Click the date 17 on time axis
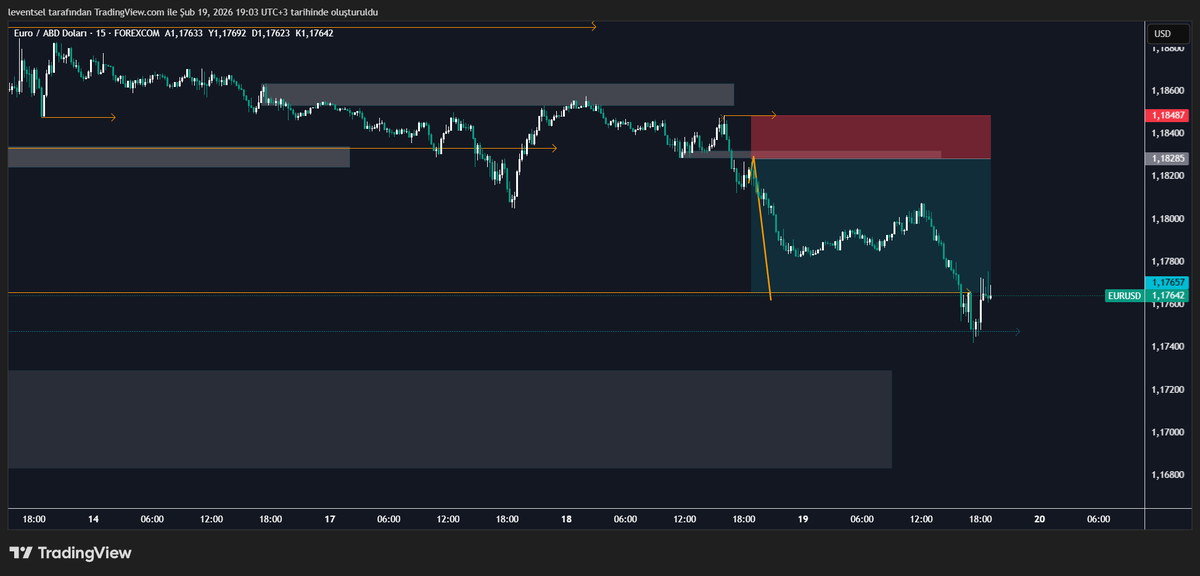1200x576 pixels. [330, 520]
